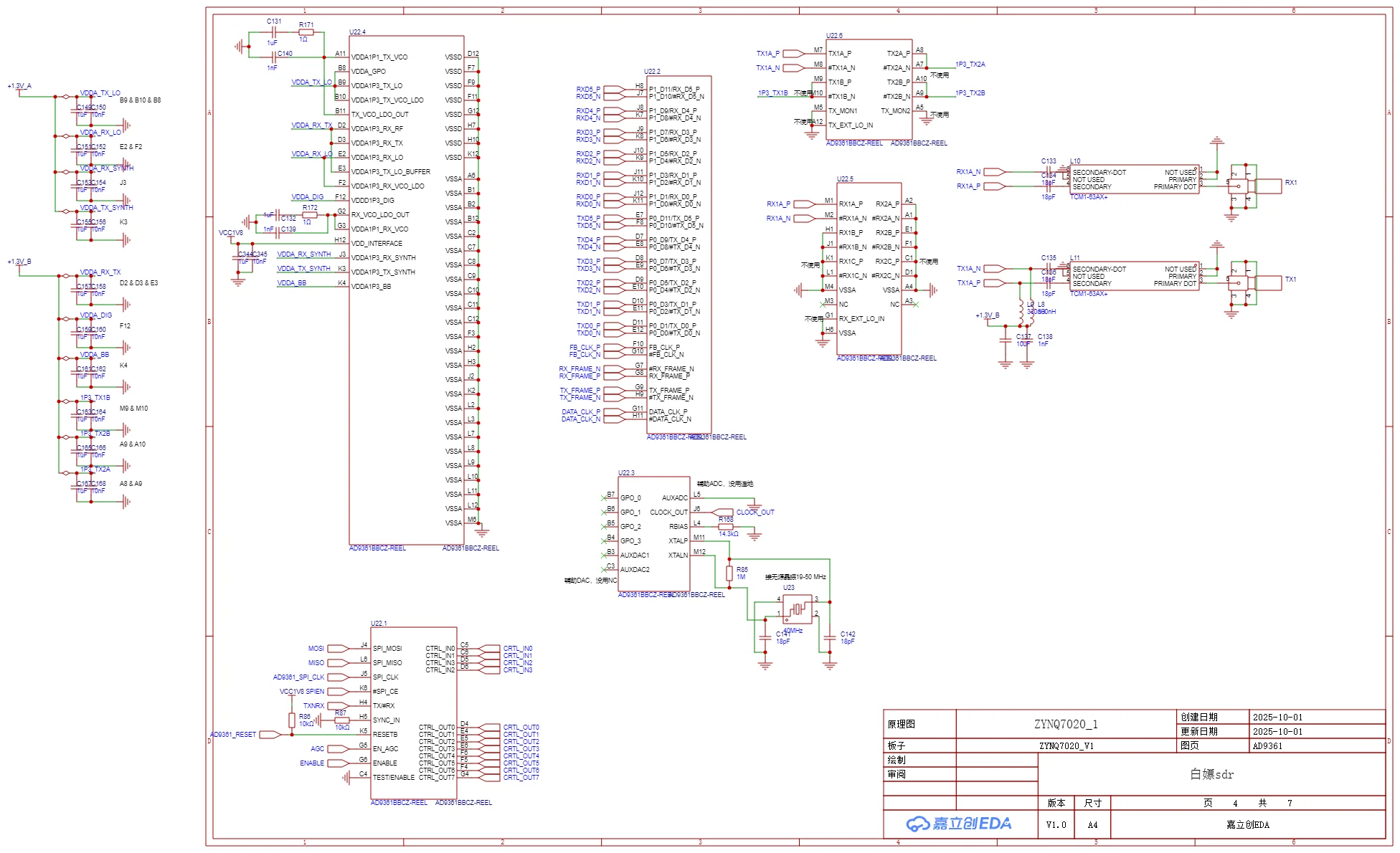Select resistor R85 1M symbol
Image resolution: width=1400 pixels, height=853 pixels.
729,573
